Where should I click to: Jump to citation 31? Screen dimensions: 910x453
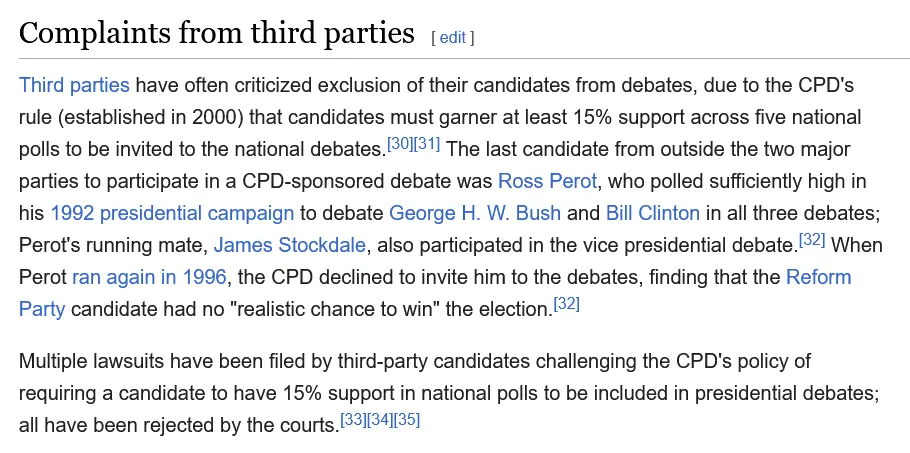[428, 144]
